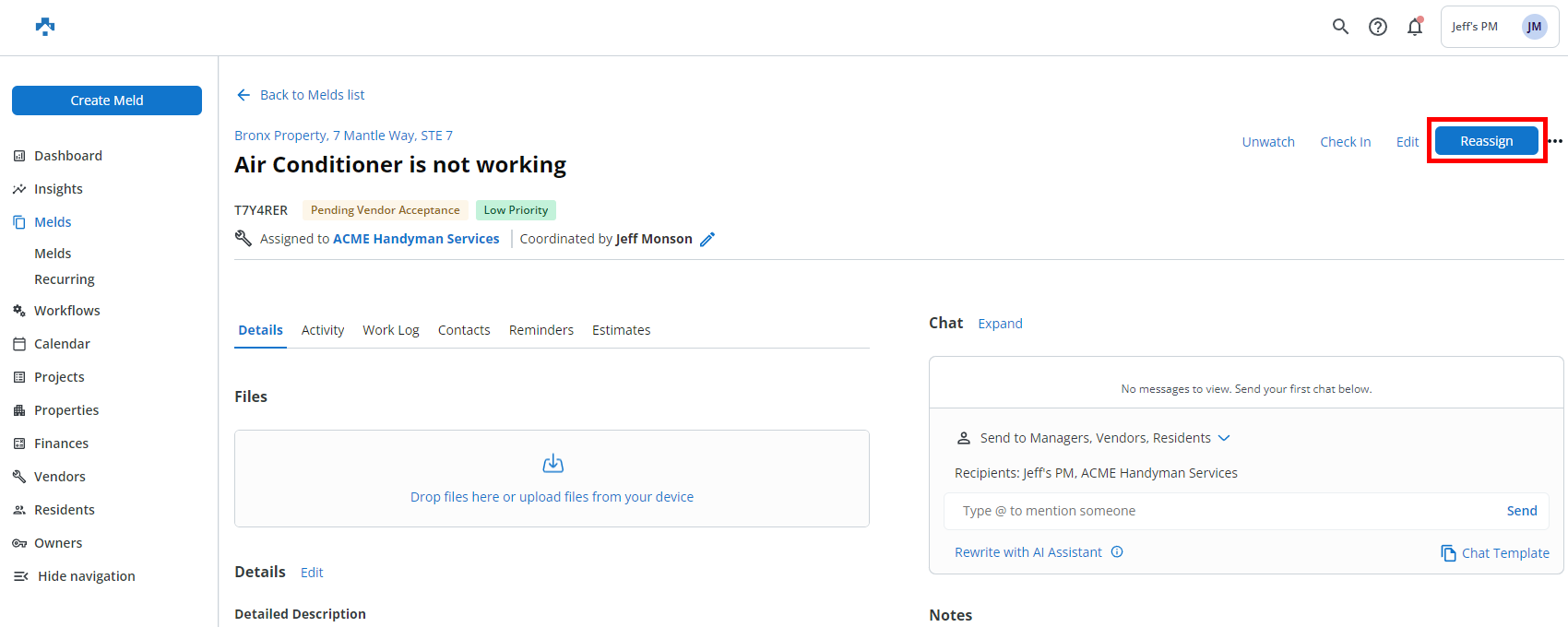Open the Jeff's PM account menu
Screen dimensions: 1568x627
[x=1499, y=27]
